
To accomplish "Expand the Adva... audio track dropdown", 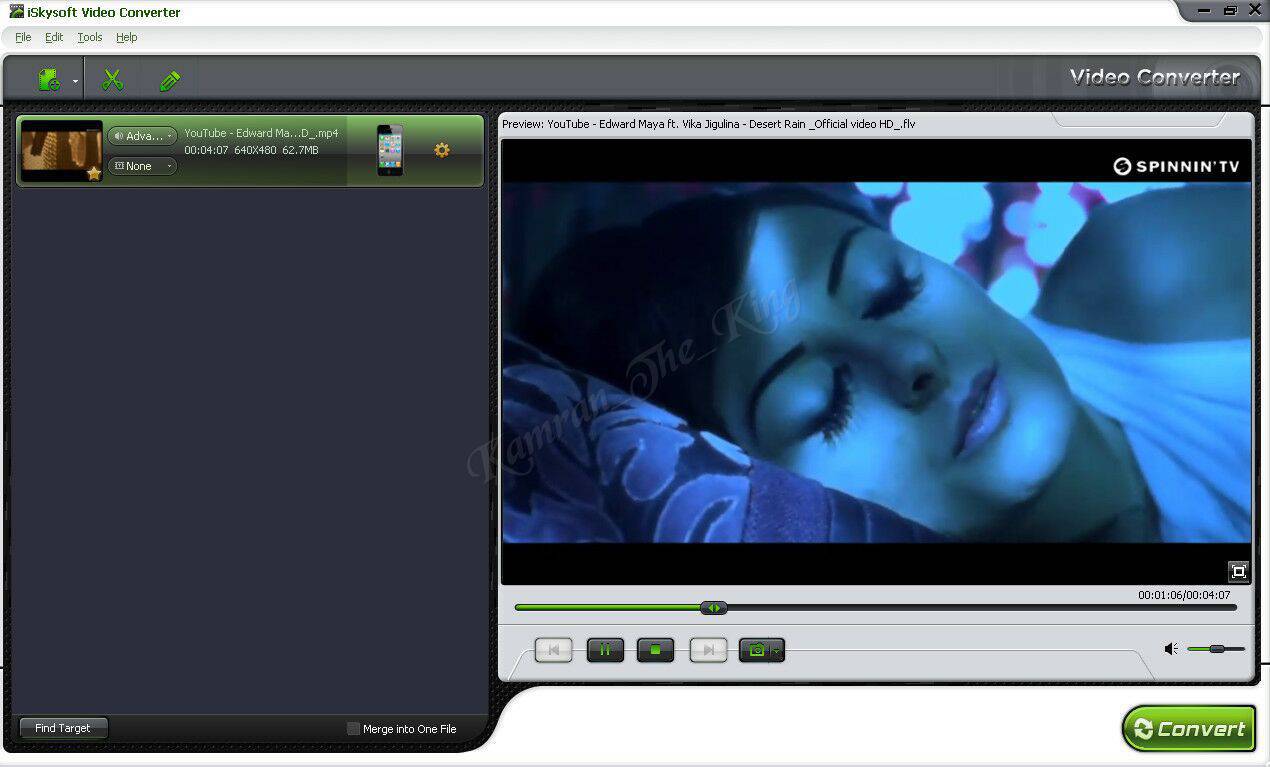I will click(142, 136).
